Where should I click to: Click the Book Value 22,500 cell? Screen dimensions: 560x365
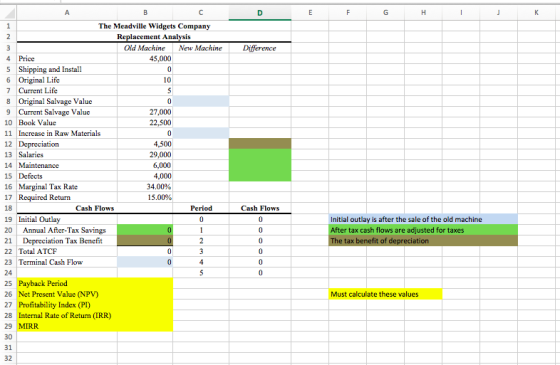(x=145, y=122)
